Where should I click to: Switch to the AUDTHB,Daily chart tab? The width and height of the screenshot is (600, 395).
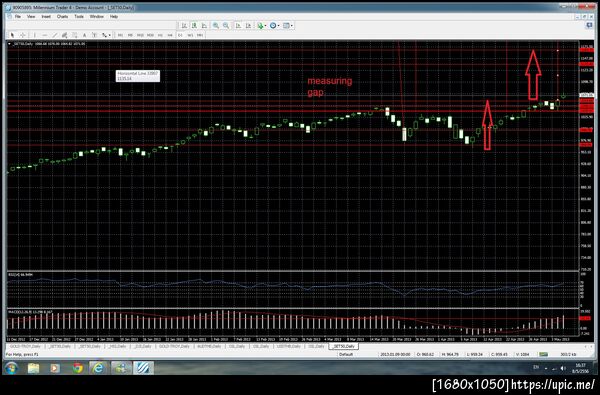[x=209, y=346]
